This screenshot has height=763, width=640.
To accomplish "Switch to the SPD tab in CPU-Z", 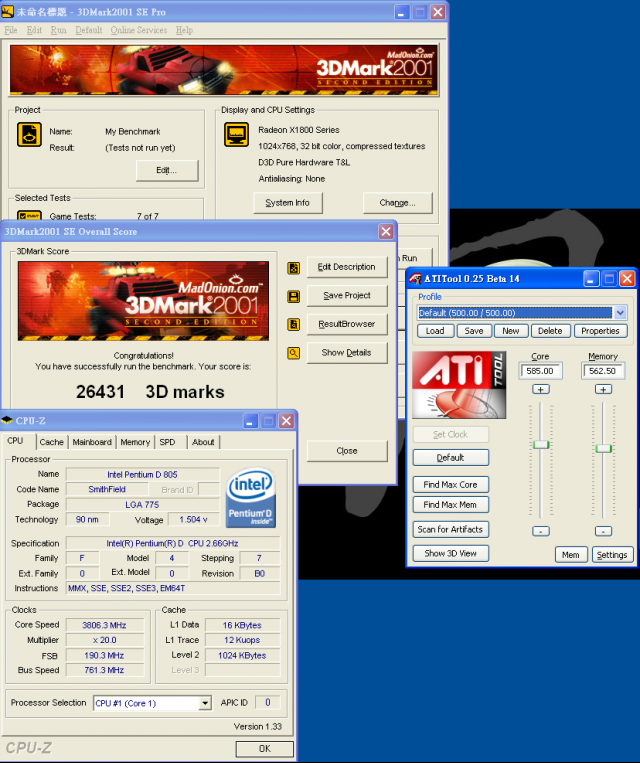I will coord(167,442).
